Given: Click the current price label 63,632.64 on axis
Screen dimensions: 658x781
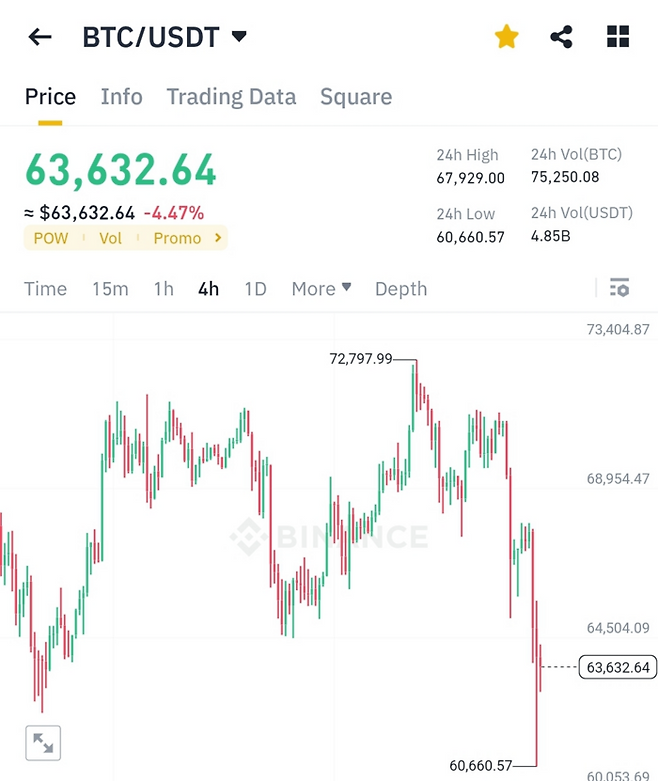Looking at the screenshot, I should [x=619, y=667].
